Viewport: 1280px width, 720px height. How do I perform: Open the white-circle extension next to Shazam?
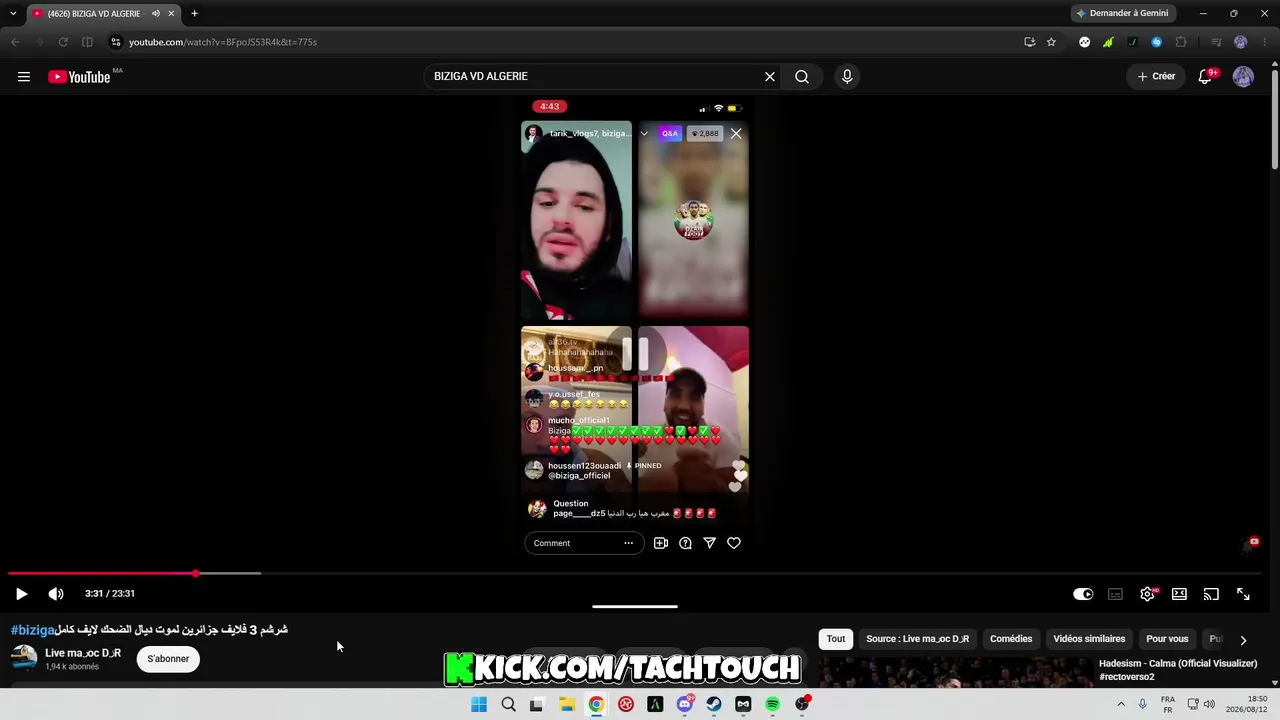tap(1084, 42)
